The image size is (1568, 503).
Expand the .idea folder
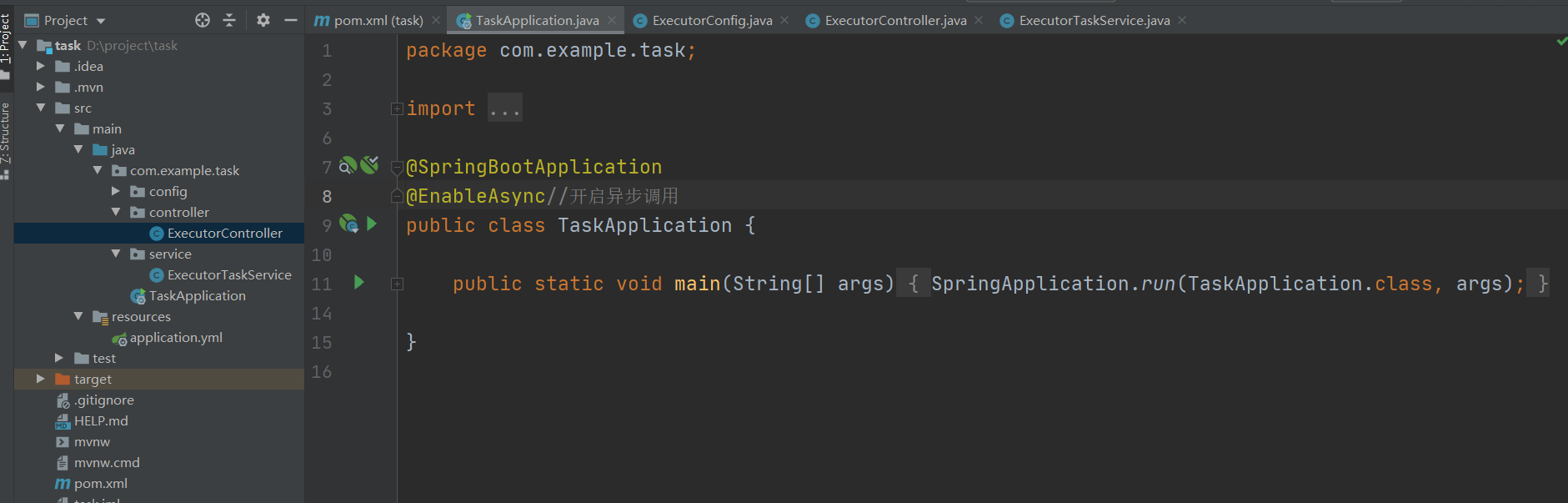[x=40, y=66]
